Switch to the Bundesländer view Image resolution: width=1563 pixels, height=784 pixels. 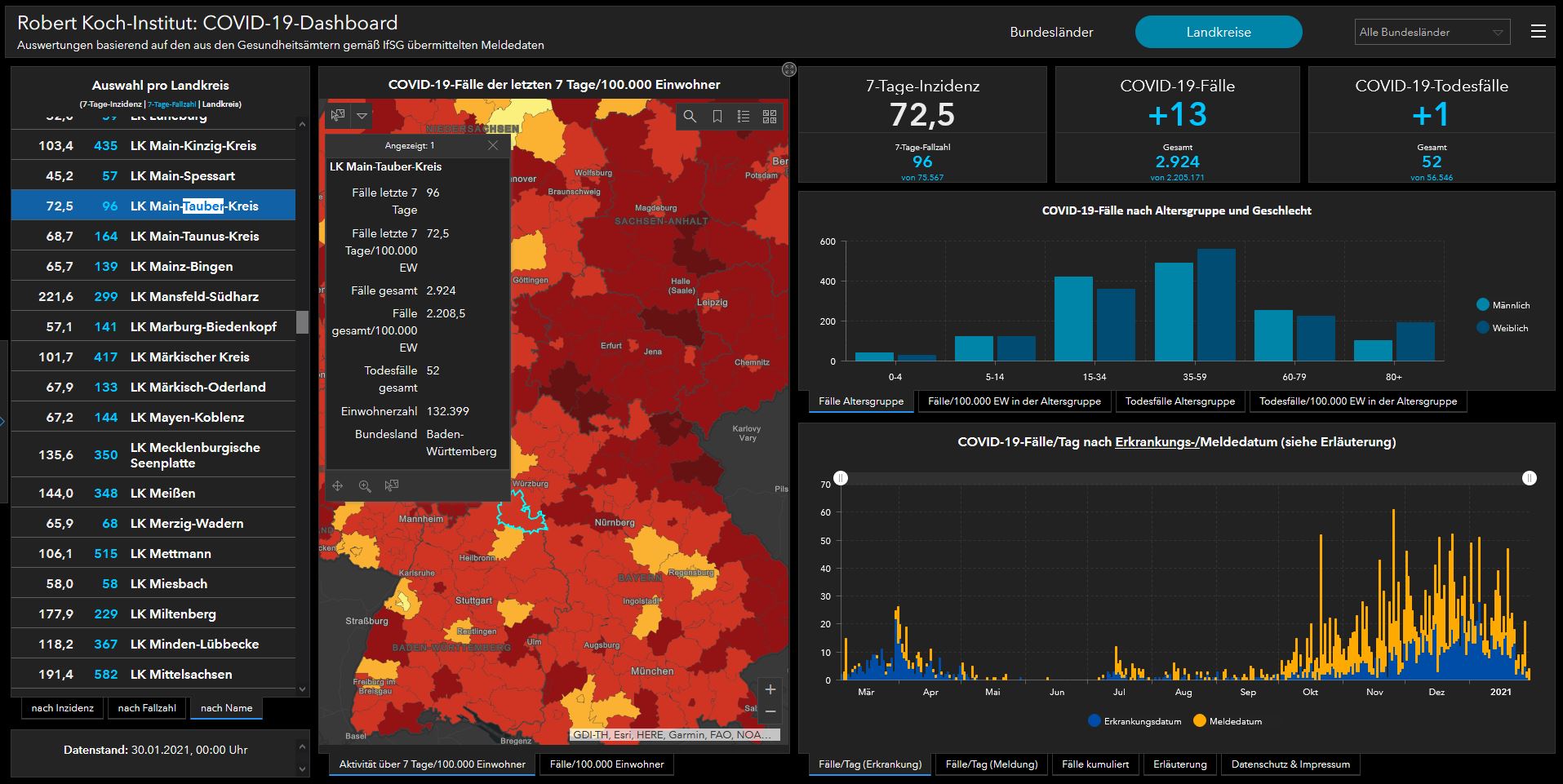(1051, 33)
